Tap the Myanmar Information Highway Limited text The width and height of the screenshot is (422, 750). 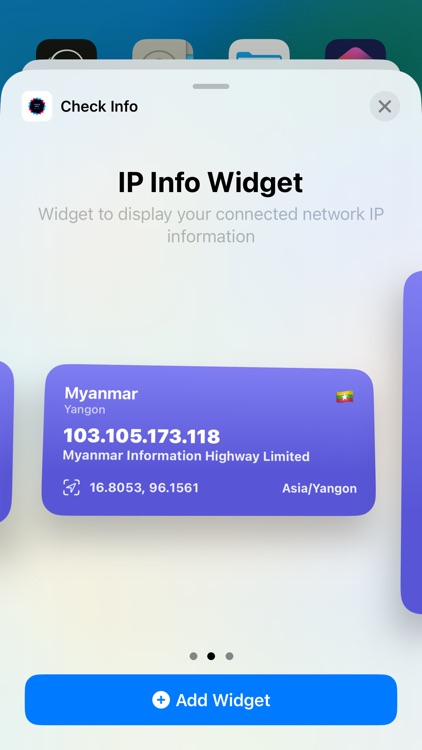(186, 456)
